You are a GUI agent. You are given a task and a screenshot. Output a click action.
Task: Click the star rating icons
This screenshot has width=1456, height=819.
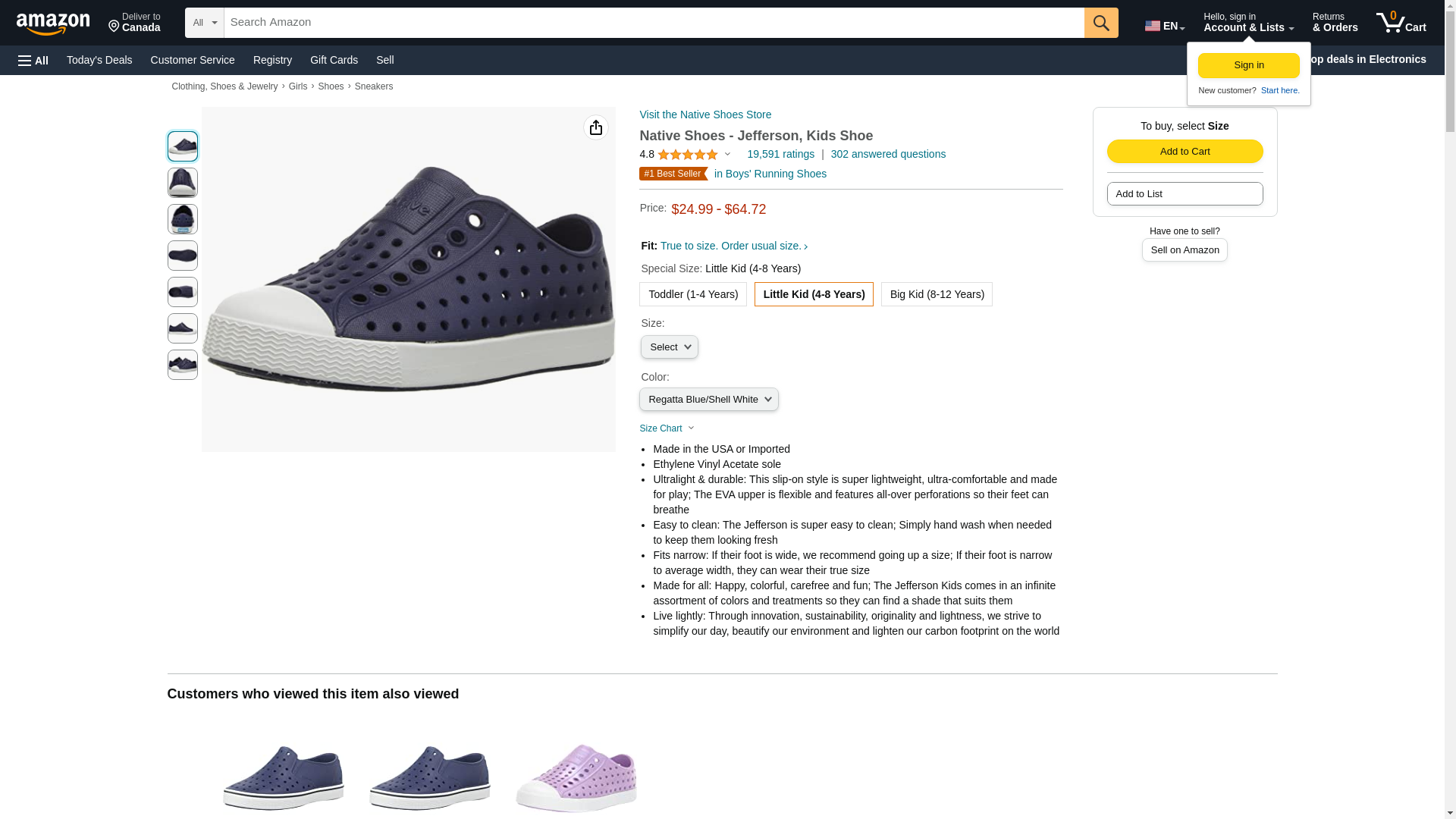(687, 155)
